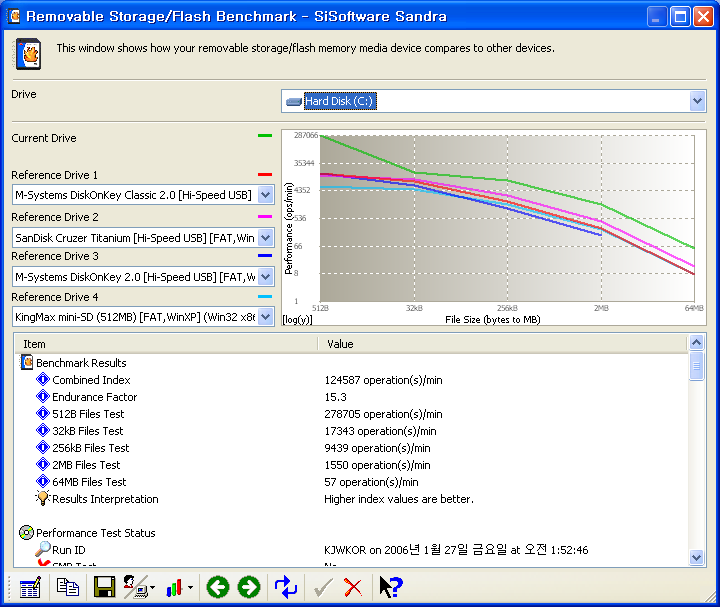Select the value 124587 operation(s)/min
This screenshot has height=607, width=720.
(x=383, y=380)
